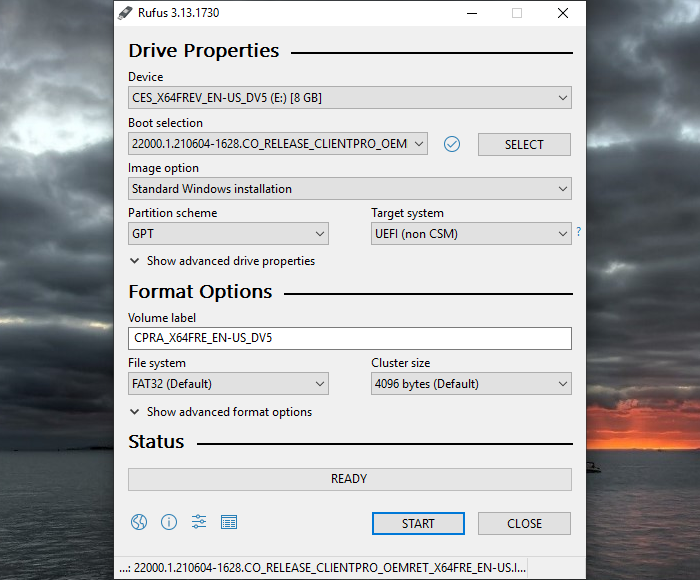Click the Device label
This screenshot has height=580, width=700.
[x=146, y=77]
